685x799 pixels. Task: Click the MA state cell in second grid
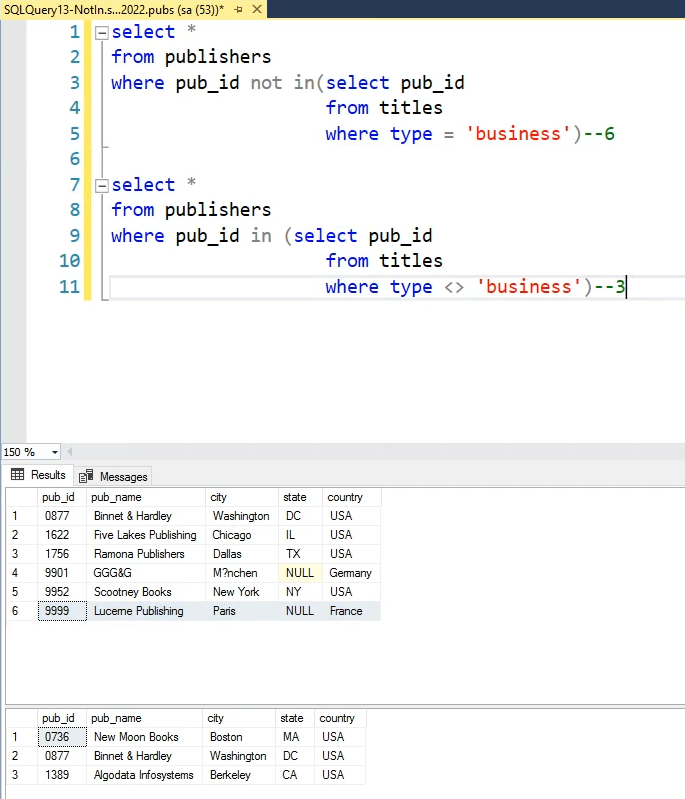point(295,737)
